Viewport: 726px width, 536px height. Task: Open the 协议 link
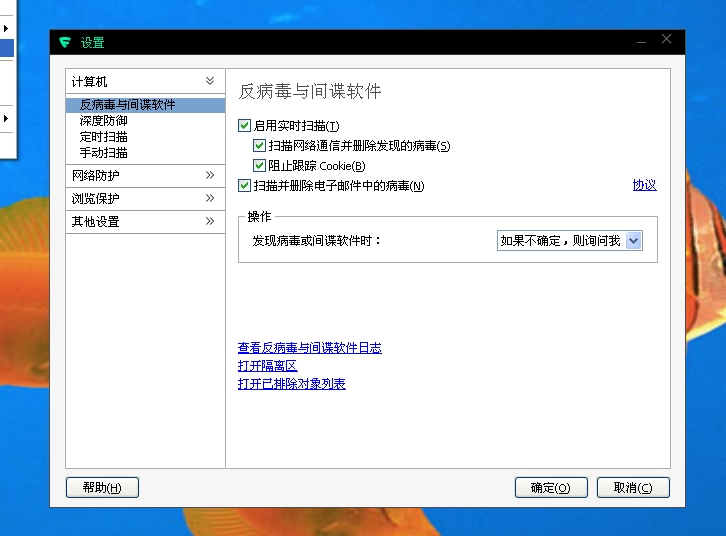click(644, 185)
